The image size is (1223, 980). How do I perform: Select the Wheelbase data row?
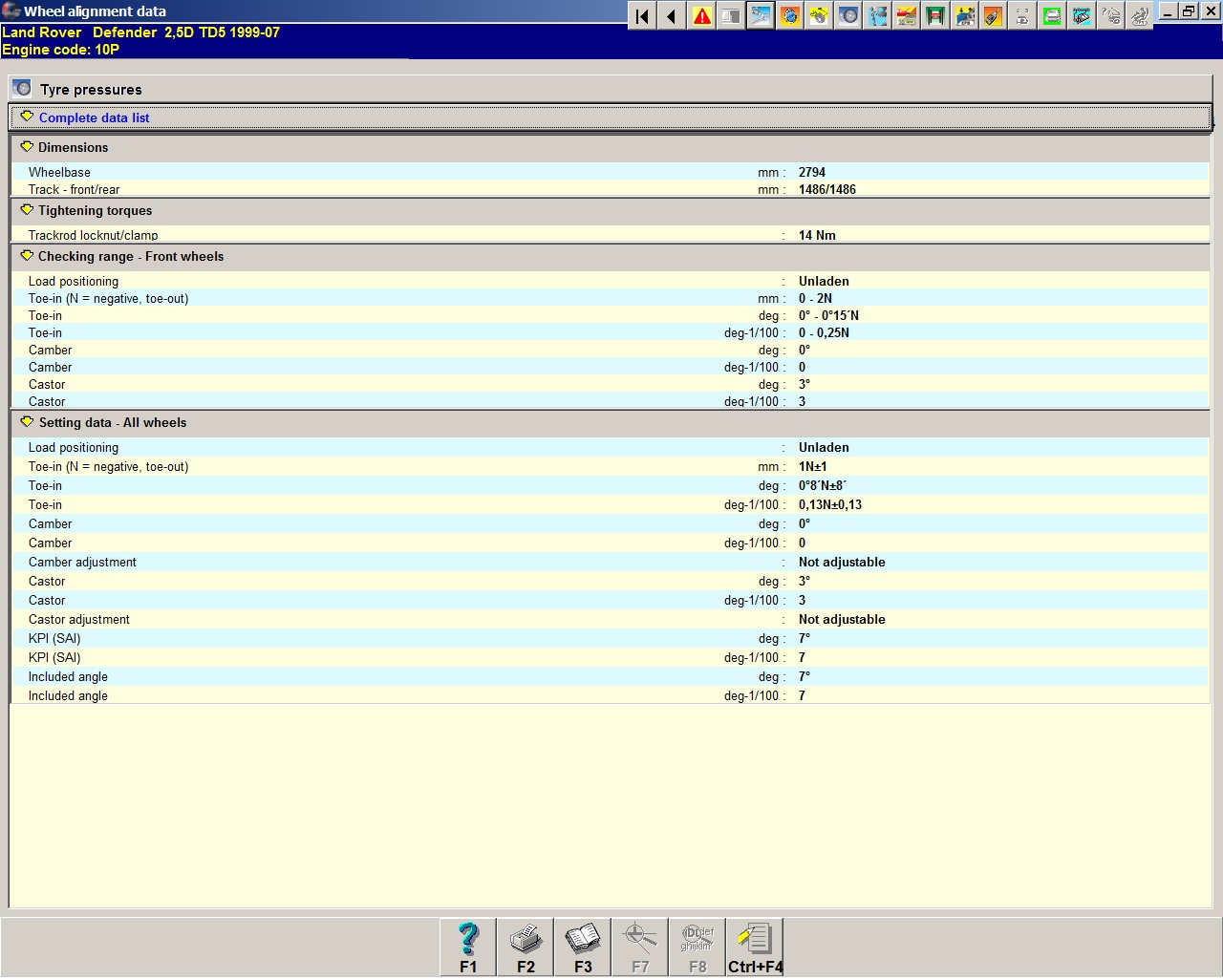pyautogui.click(x=59, y=172)
